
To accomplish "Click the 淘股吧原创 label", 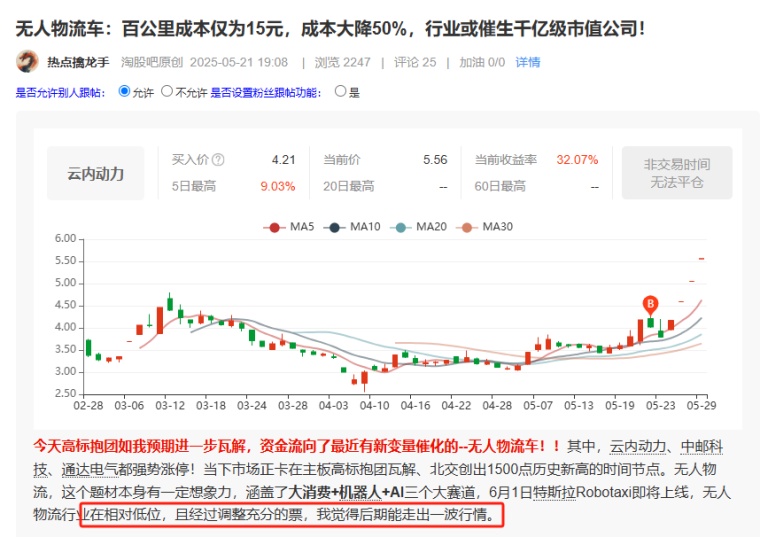I will [152, 62].
